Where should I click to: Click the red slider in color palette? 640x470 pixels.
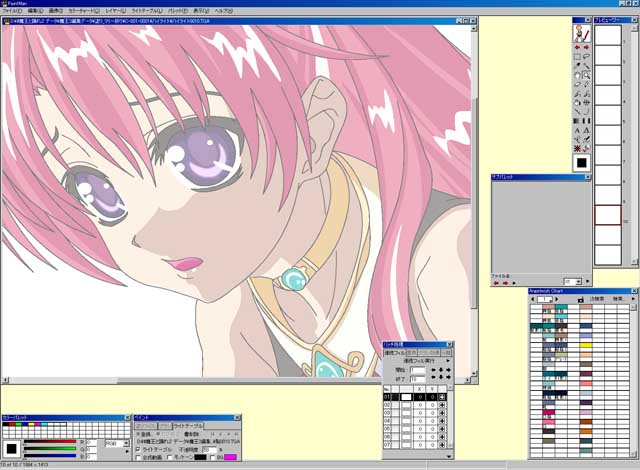[x=50, y=441]
